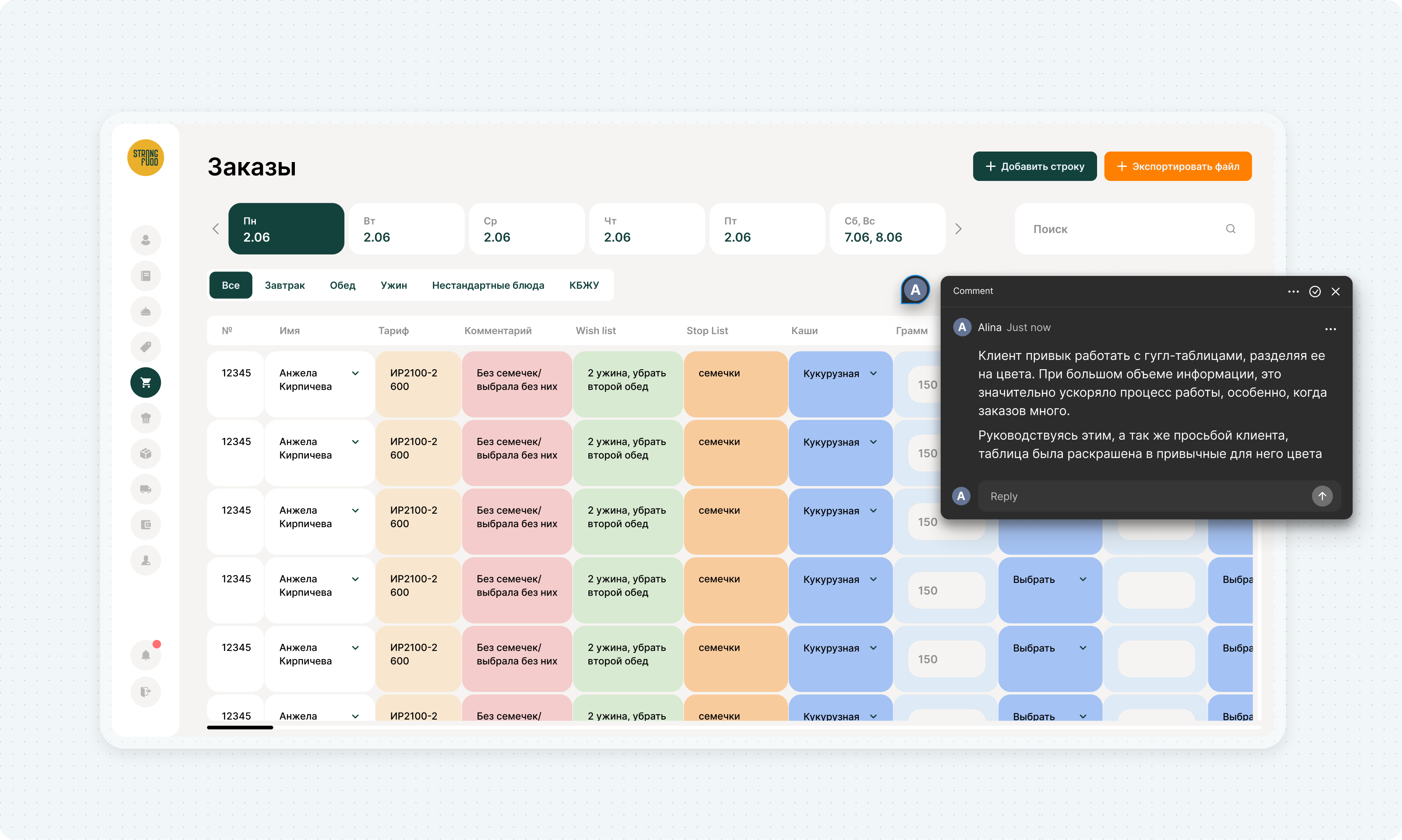Select the price tag section in sidebar
Screen dimensions: 1402x840
pos(145,347)
